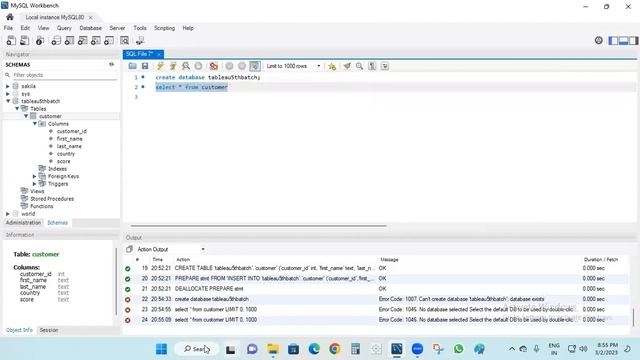Click the output panel copy icon
640x360 pixels.
[129, 249]
